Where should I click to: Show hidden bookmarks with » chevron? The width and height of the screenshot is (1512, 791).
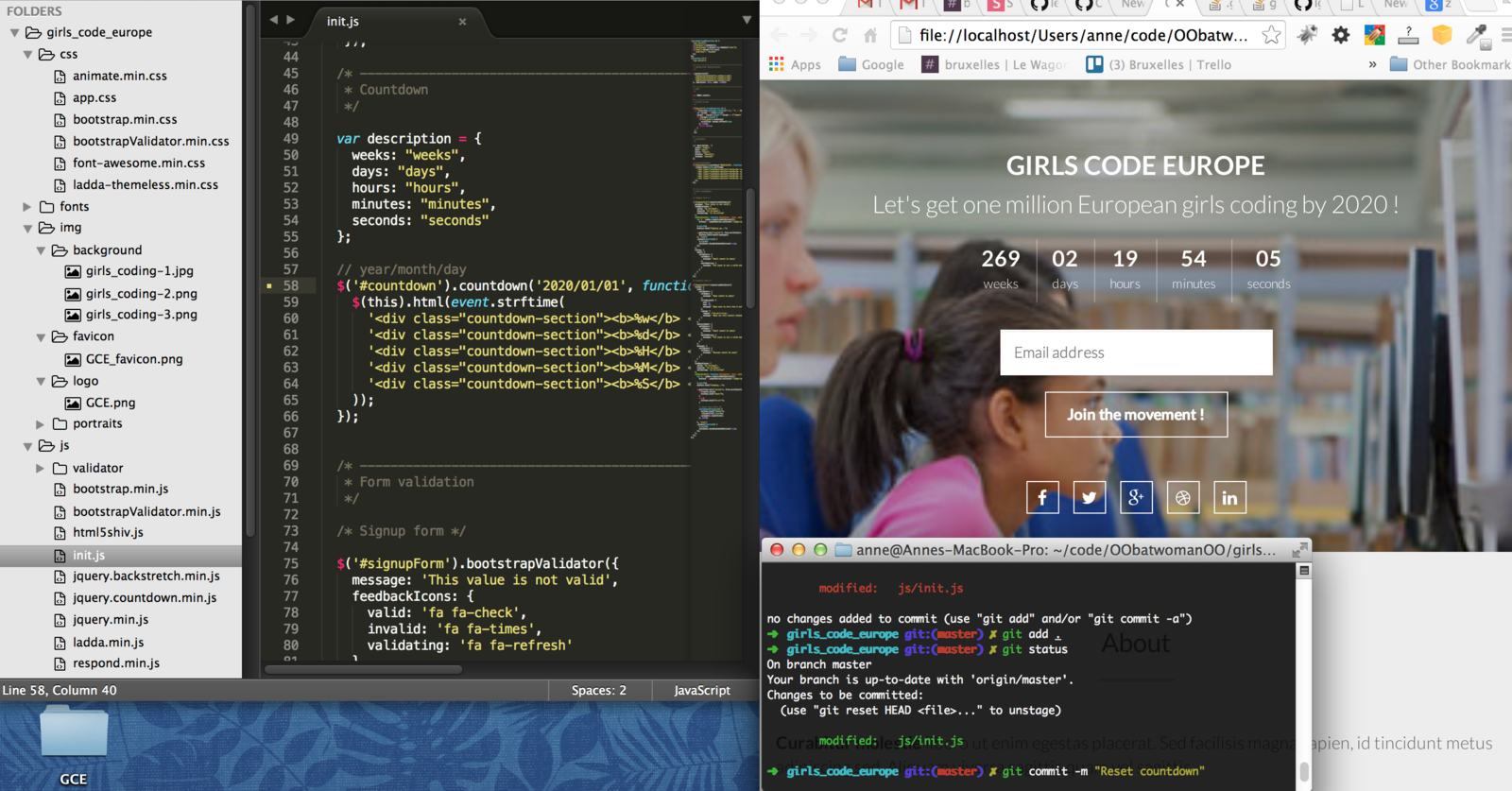tap(1372, 64)
